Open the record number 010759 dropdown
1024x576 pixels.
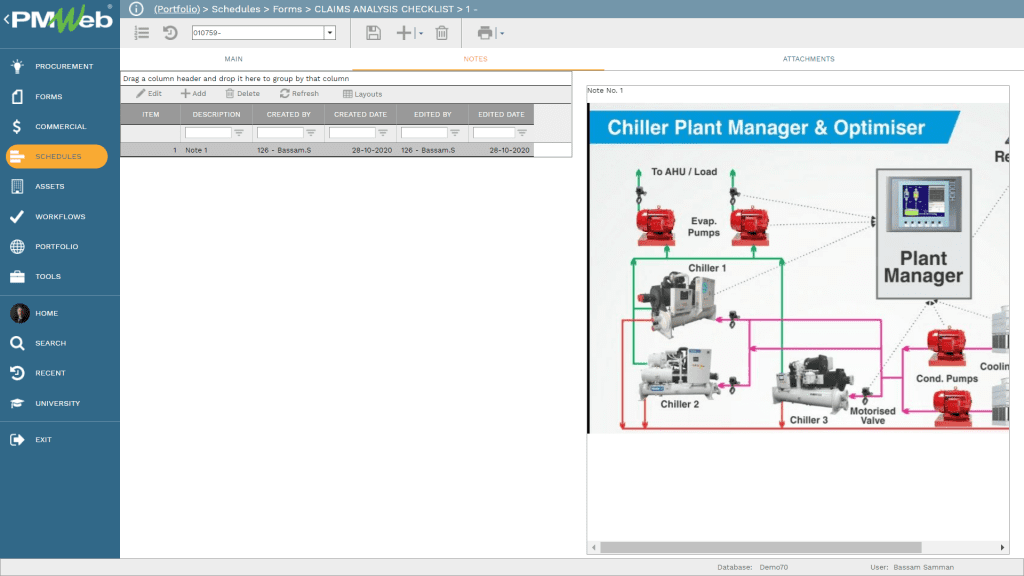pos(330,33)
